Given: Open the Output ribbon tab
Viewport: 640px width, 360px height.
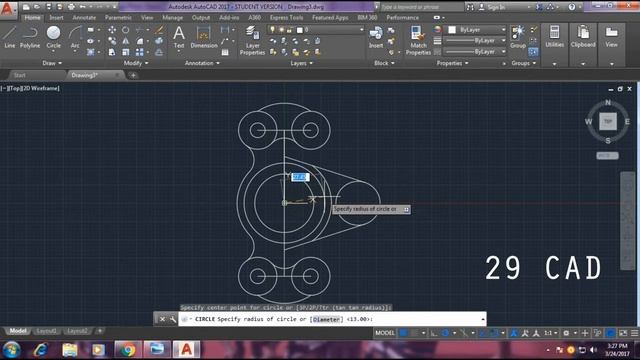Looking at the screenshot, I should tap(200, 18).
